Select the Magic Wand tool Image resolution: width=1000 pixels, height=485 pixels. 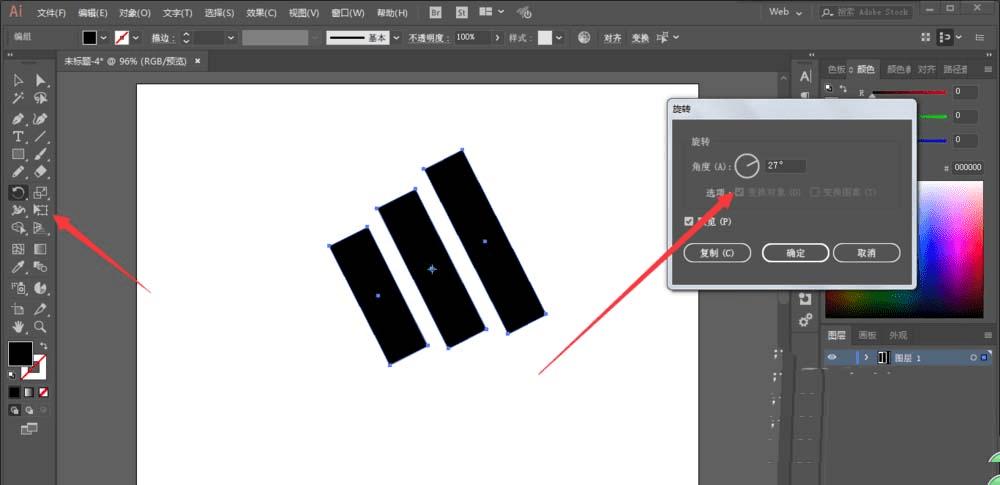tap(18, 98)
